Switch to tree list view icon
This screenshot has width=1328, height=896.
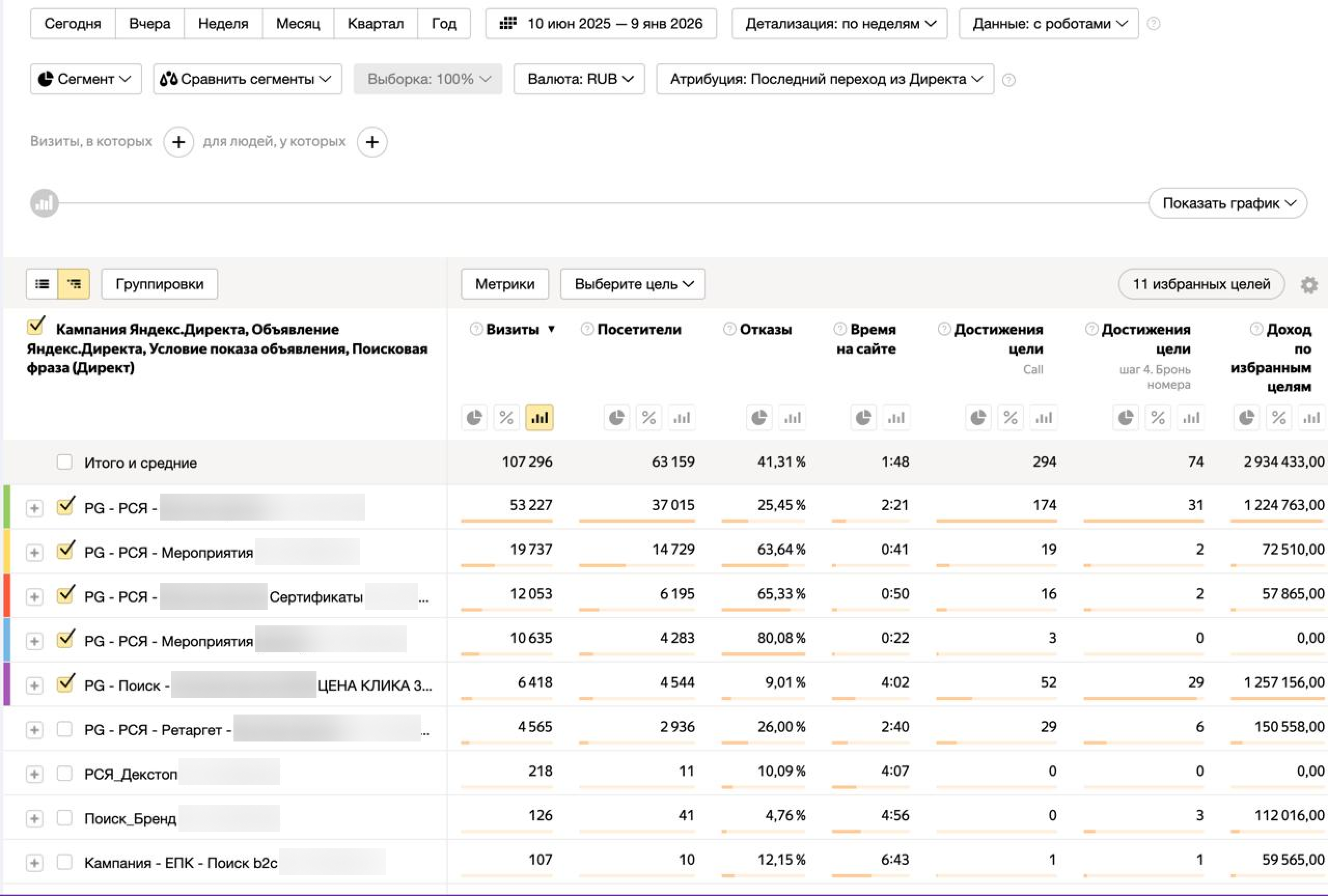(74, 284)
